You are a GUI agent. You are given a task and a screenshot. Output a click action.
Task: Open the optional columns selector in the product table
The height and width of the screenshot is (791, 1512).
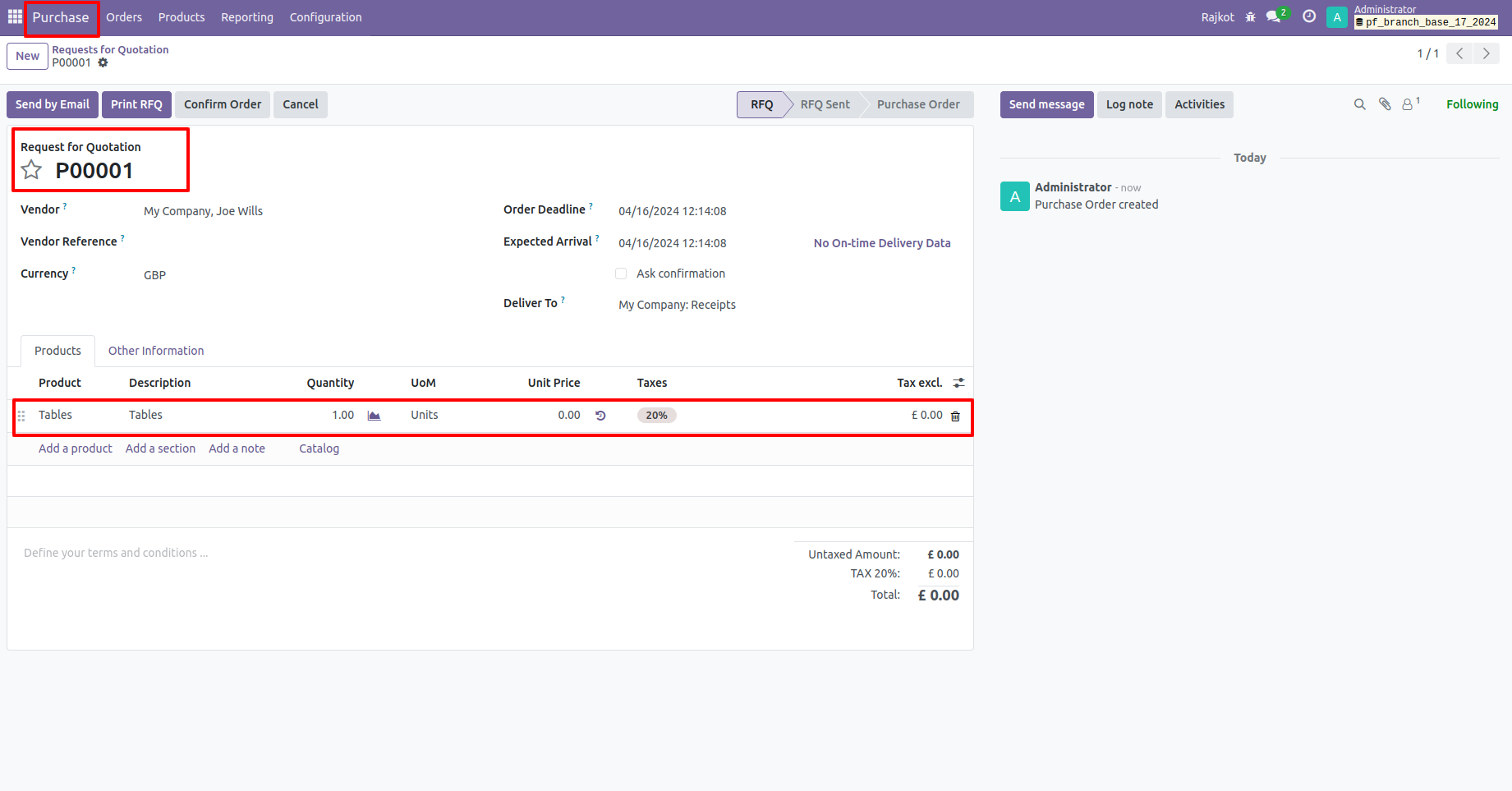pyautogui.click(x=958, y=382)
